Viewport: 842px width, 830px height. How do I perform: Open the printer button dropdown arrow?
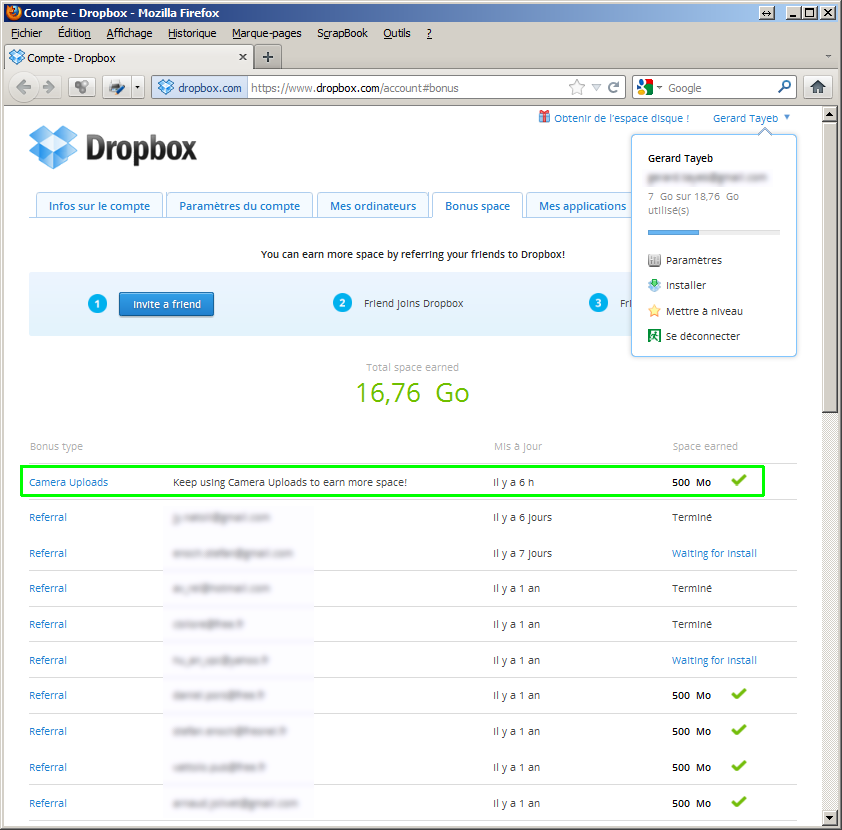pyautogui.click(x=137, y=87)
